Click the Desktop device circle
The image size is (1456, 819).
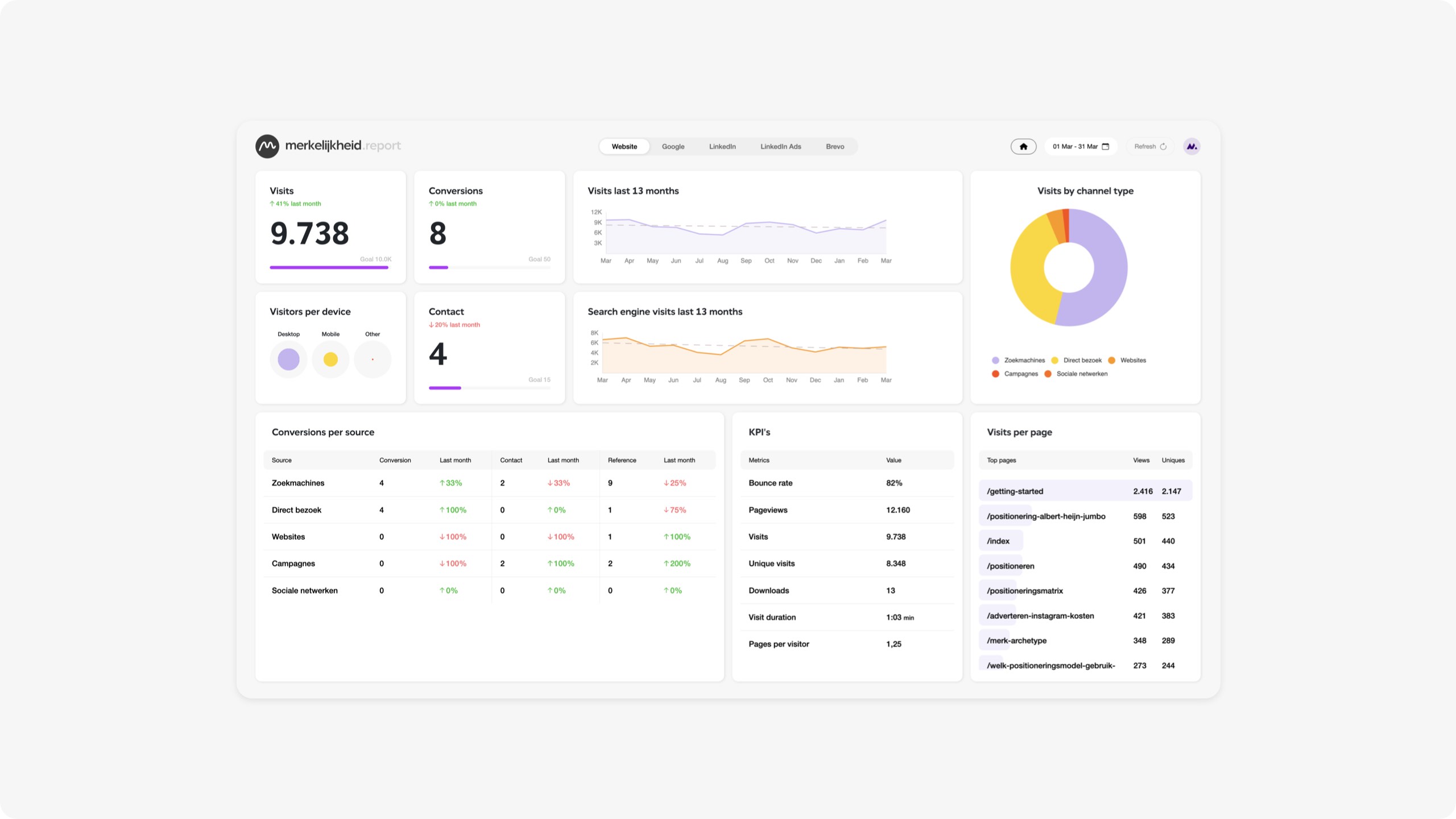[288, 359]
